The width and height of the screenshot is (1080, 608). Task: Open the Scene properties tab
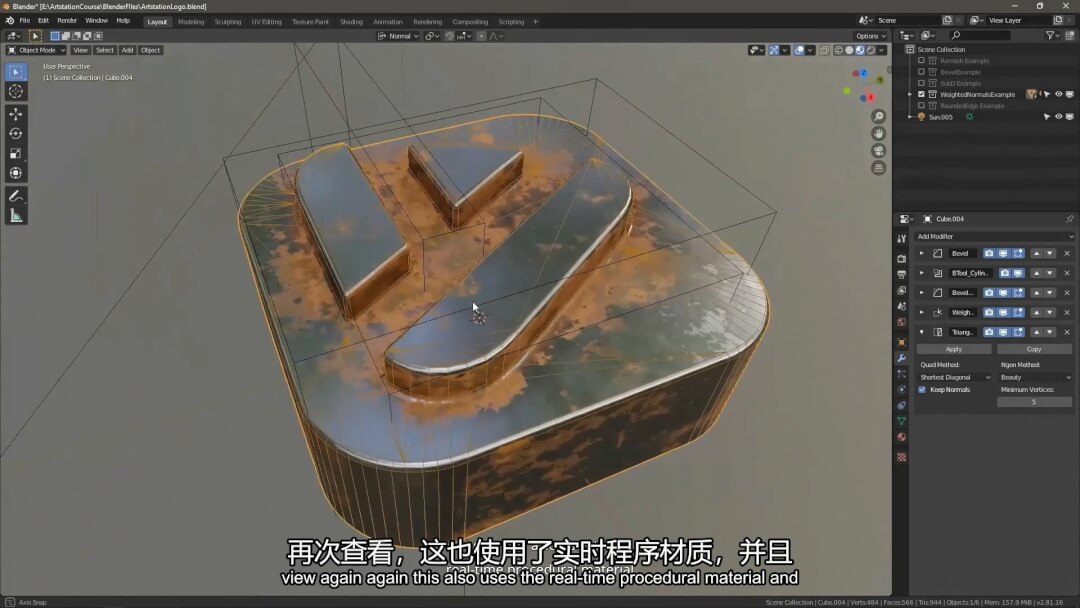click(x=902, y=306)
